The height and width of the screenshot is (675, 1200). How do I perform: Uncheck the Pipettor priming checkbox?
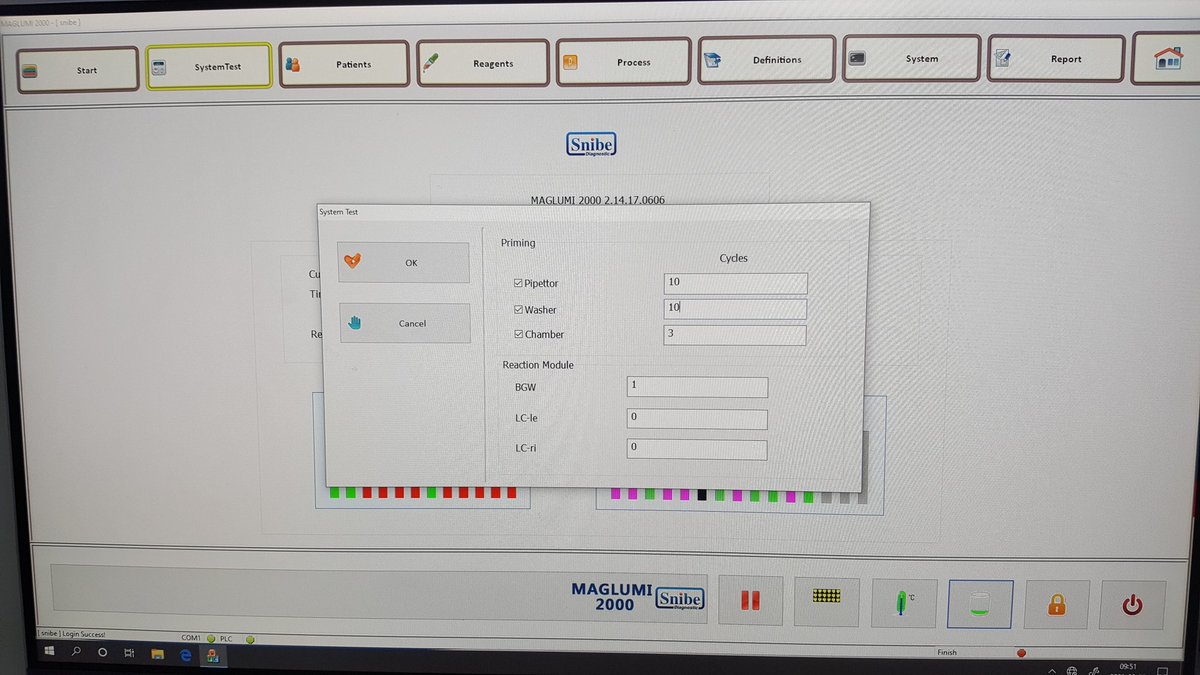point(518,283)
